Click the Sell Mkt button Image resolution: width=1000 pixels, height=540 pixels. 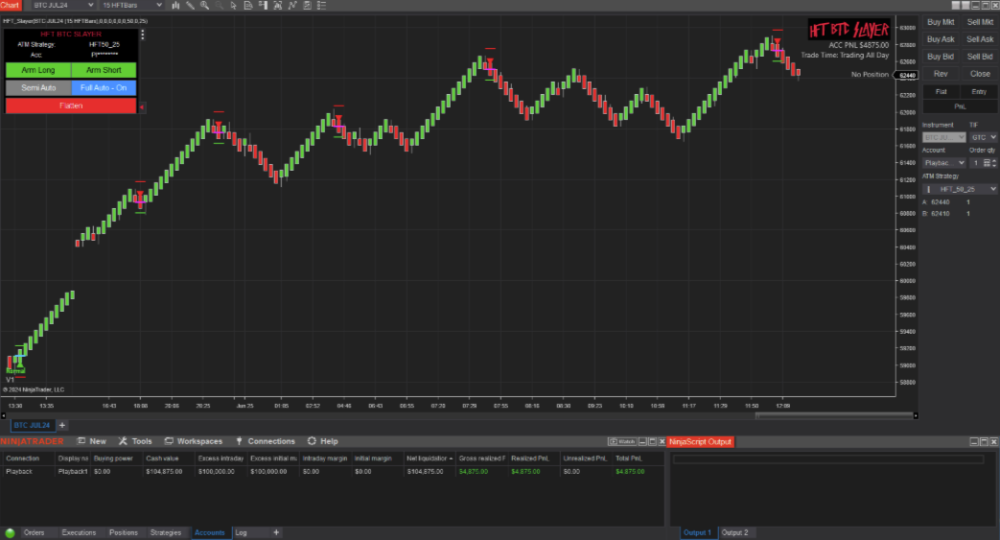[x=980, y=22]
